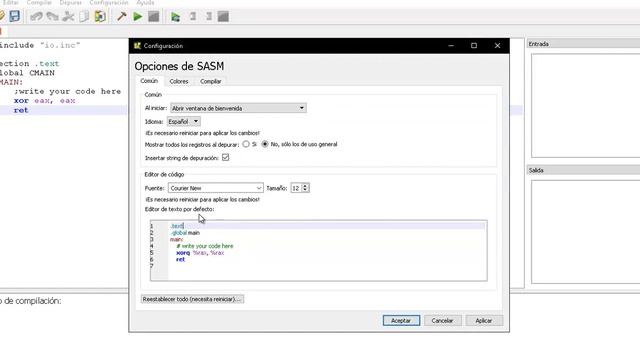
Task: Click the Cancelar button
Action: click(x=442, y=320)
